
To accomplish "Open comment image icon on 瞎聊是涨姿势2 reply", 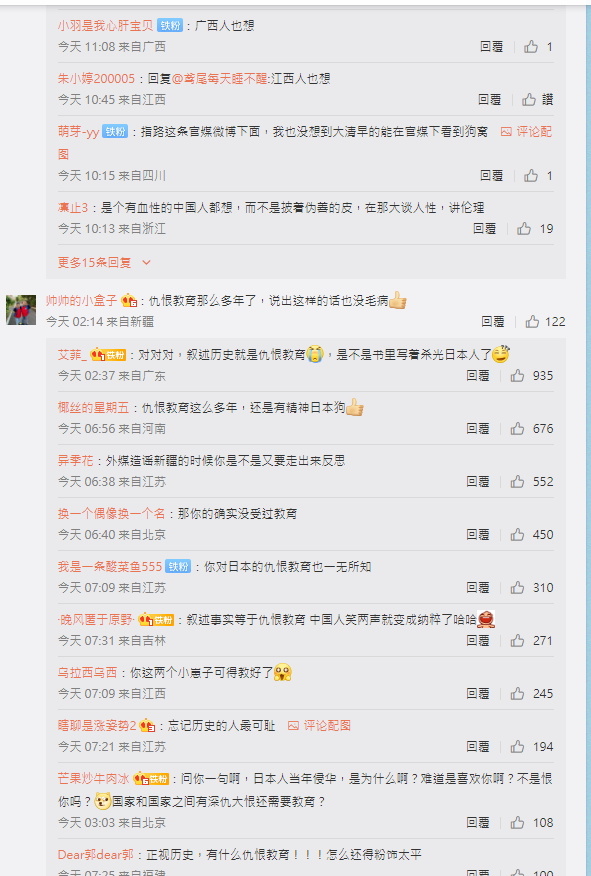I will (x=320, y=725).
